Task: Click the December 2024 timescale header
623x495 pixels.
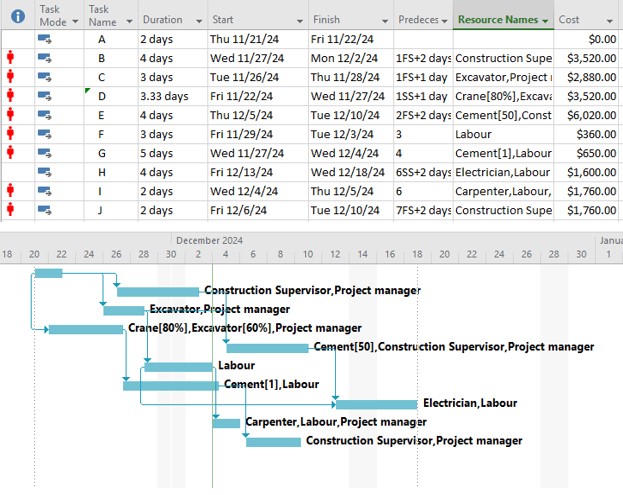Action: 209,241
